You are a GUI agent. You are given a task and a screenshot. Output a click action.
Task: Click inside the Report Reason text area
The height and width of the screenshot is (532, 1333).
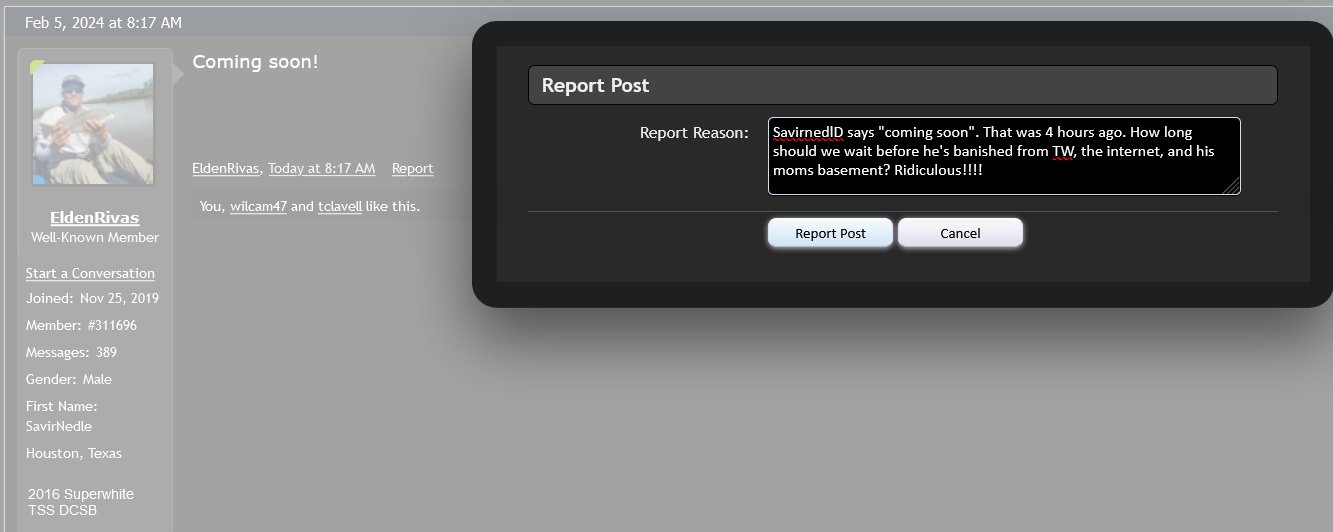pyautogui.click(x=1004, y=156)
